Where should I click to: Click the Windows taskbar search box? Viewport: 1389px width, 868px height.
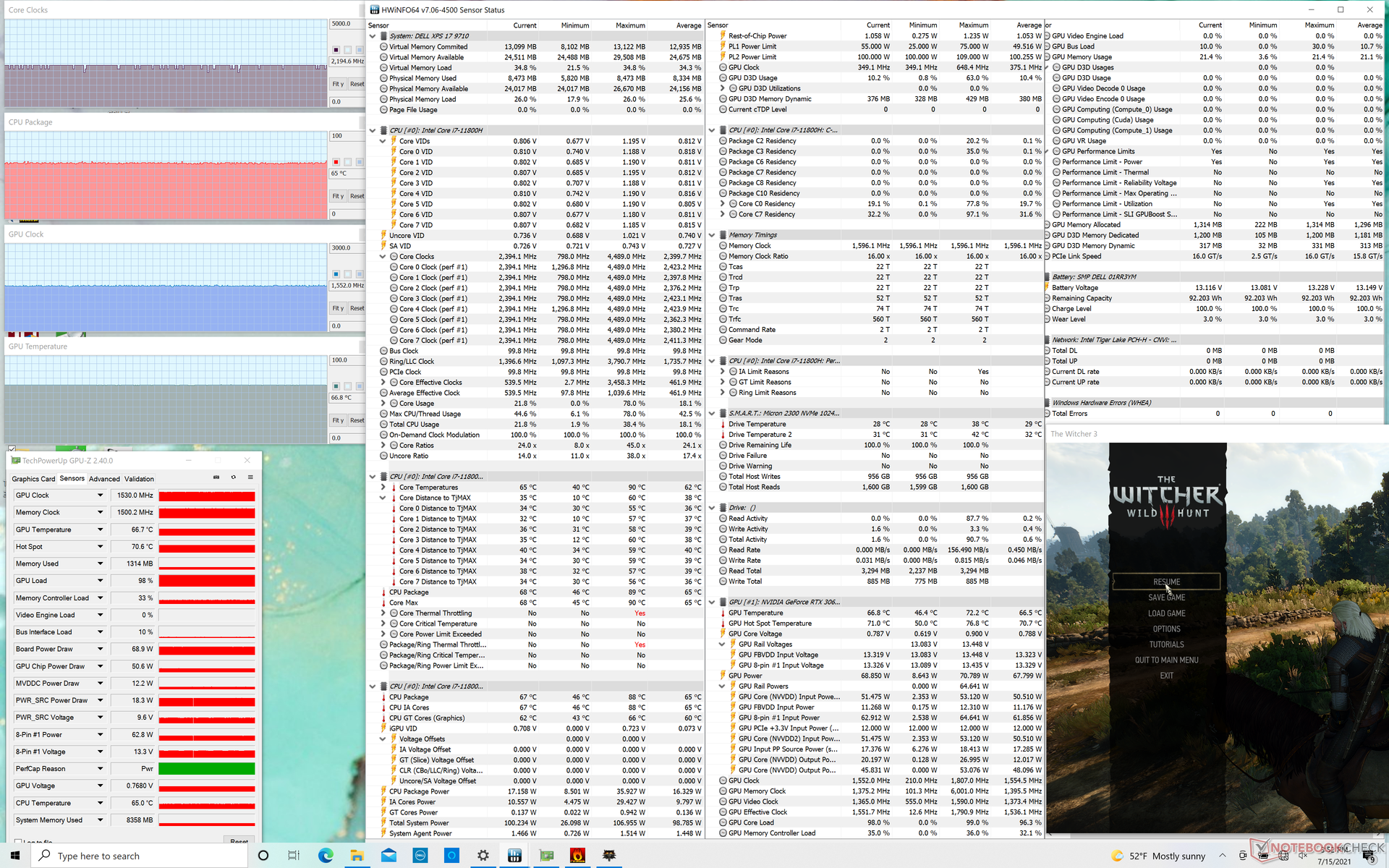click(x=140, y=856)
